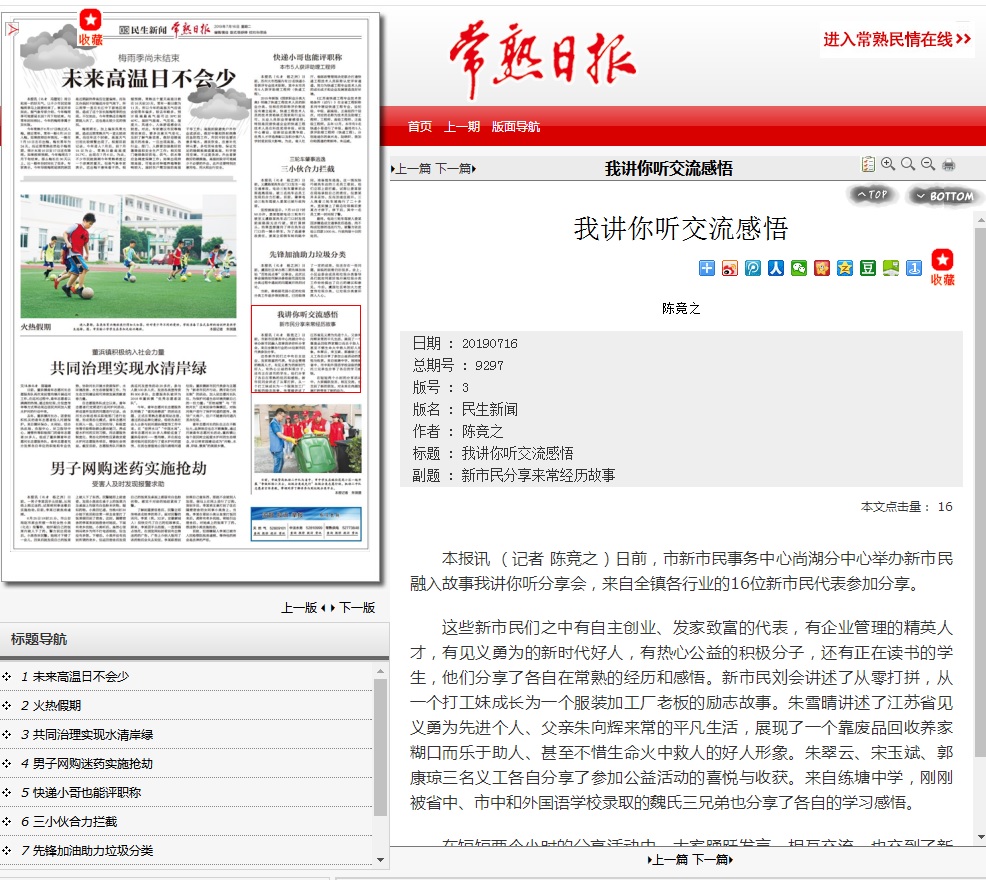This screenshot has height=880, width=986.
Task: Reset text size using the plain magnifier icon
Action: pos(908,164)
